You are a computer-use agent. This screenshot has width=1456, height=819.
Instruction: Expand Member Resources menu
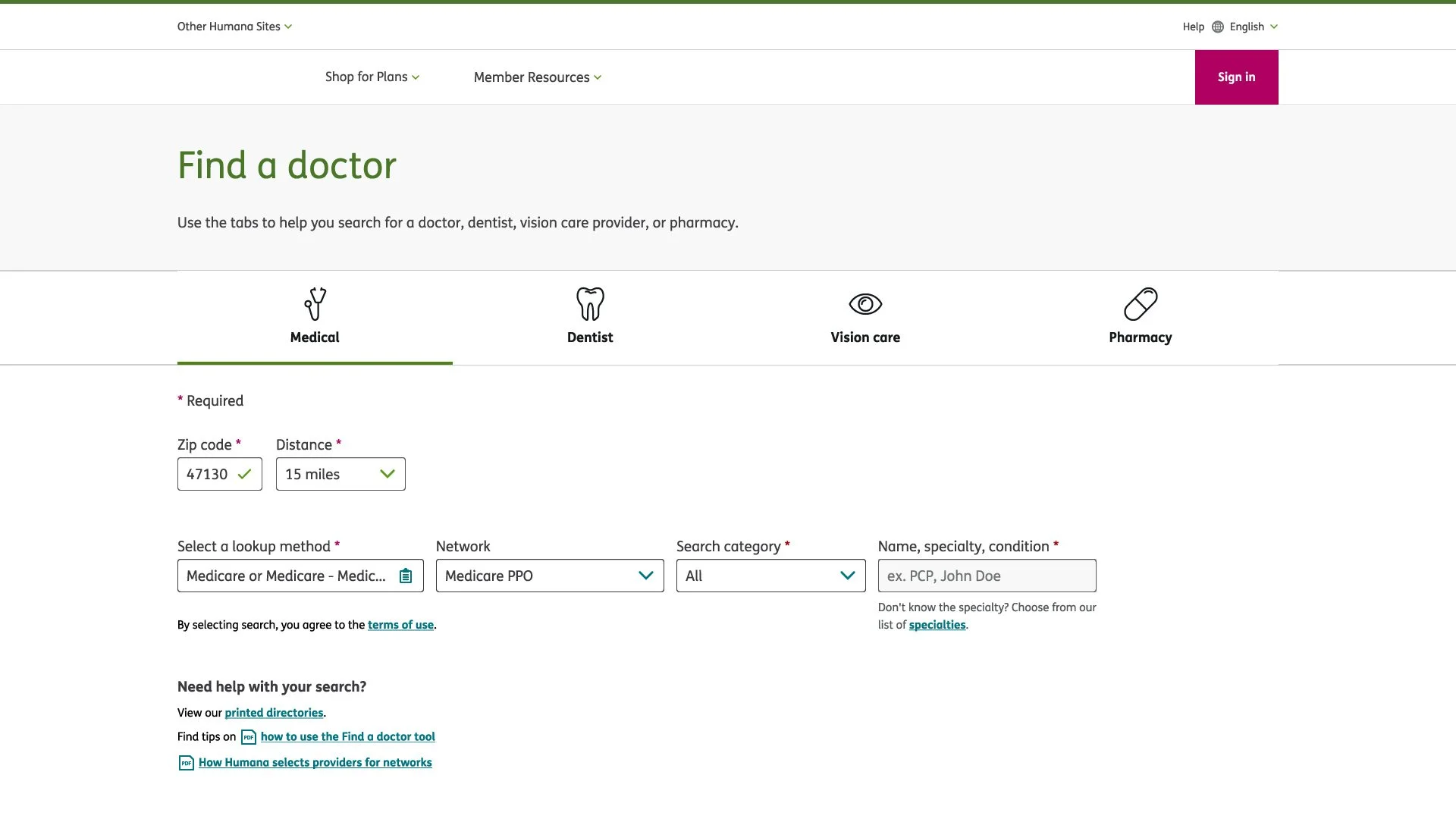538,77
